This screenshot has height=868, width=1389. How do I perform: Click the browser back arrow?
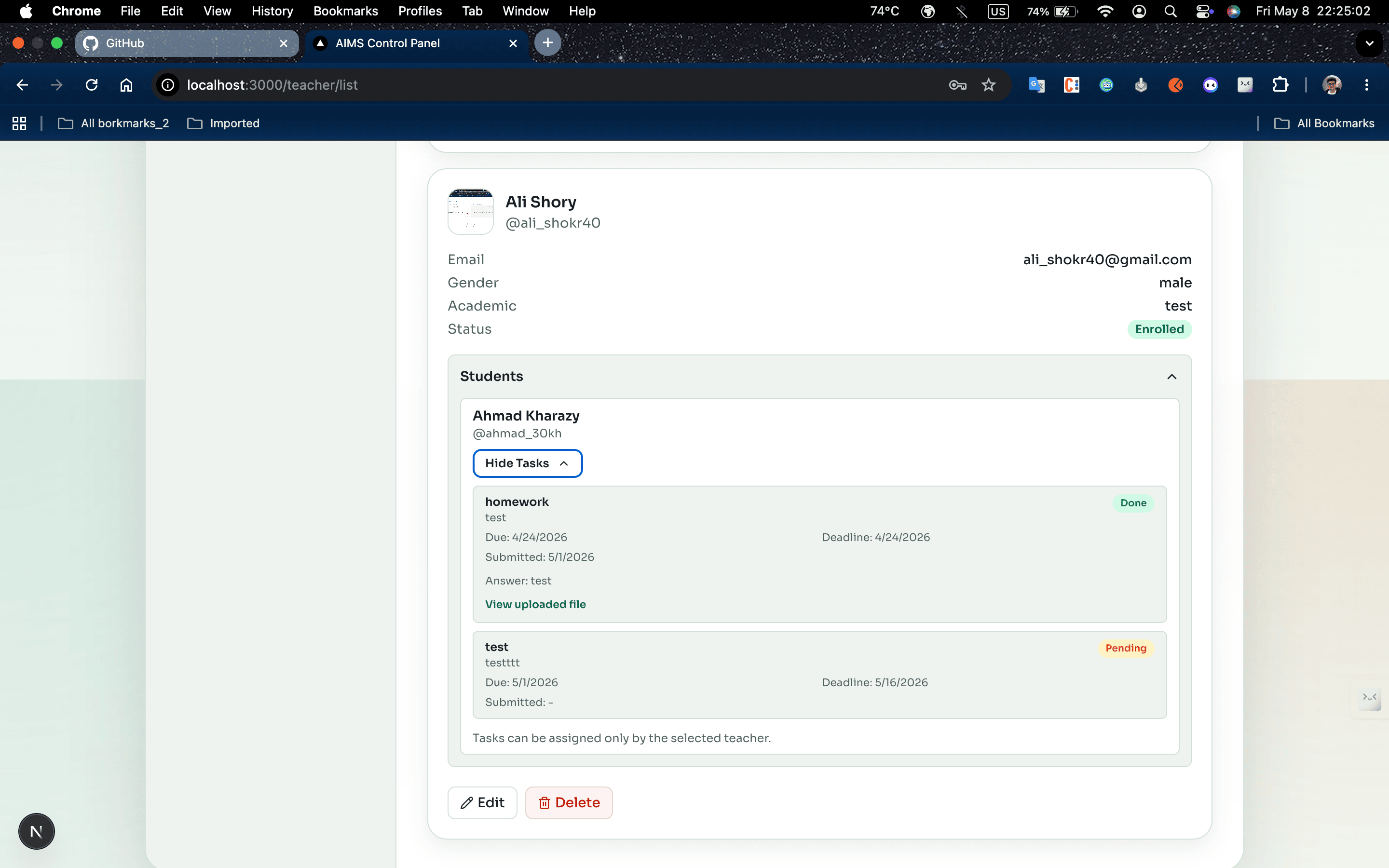pos(22,85)
